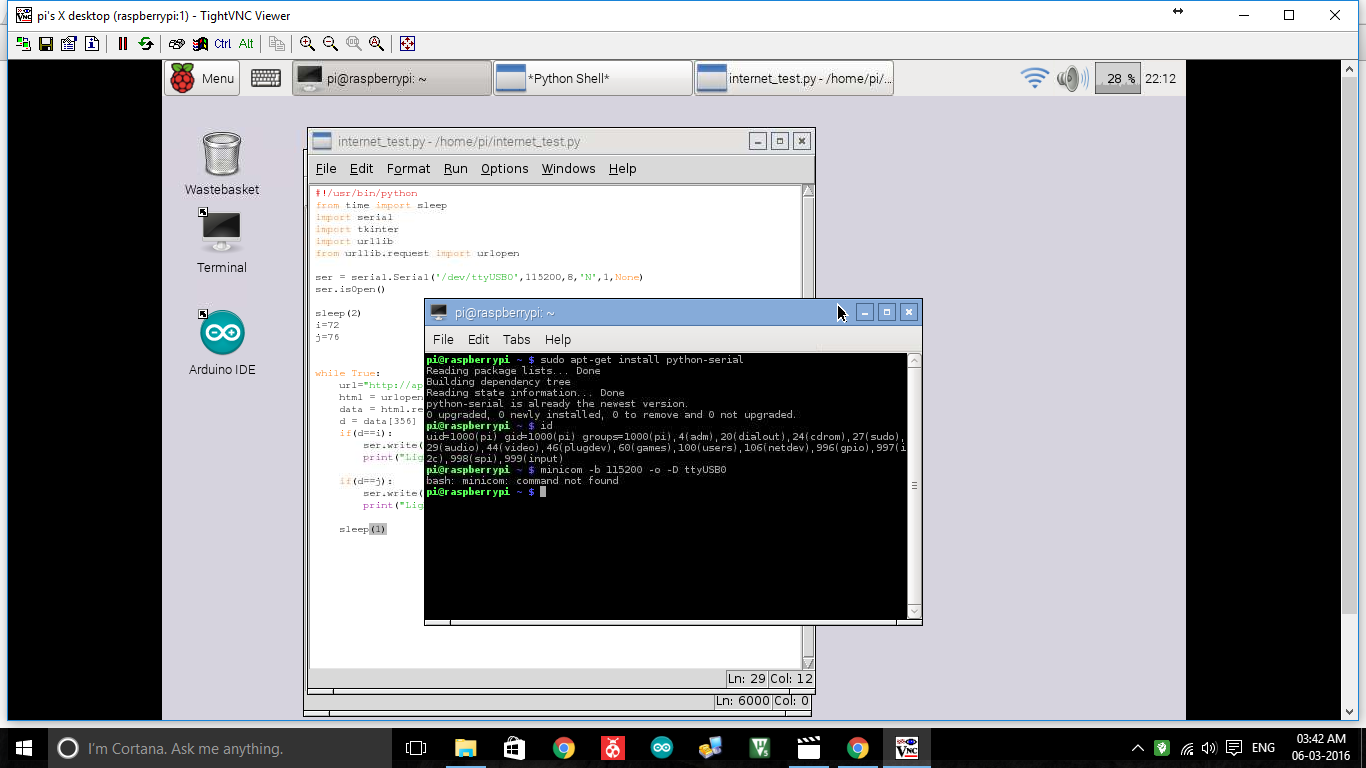Open TightVNC connection options icon
The width and height of the screenshot is (1366, 768).
[x=69, y=44]
